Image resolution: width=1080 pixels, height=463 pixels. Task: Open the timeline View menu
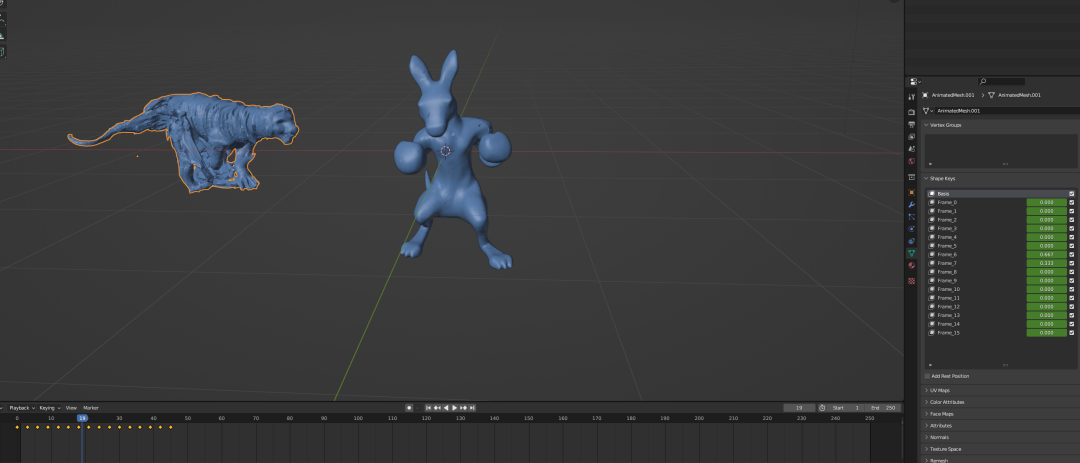(71, 408)
